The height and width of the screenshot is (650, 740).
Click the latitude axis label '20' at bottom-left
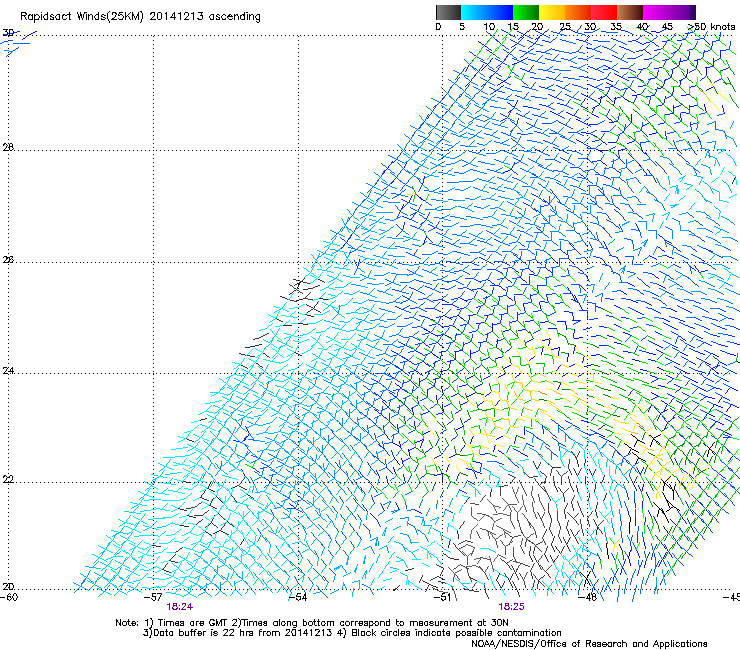pos(8,587)
